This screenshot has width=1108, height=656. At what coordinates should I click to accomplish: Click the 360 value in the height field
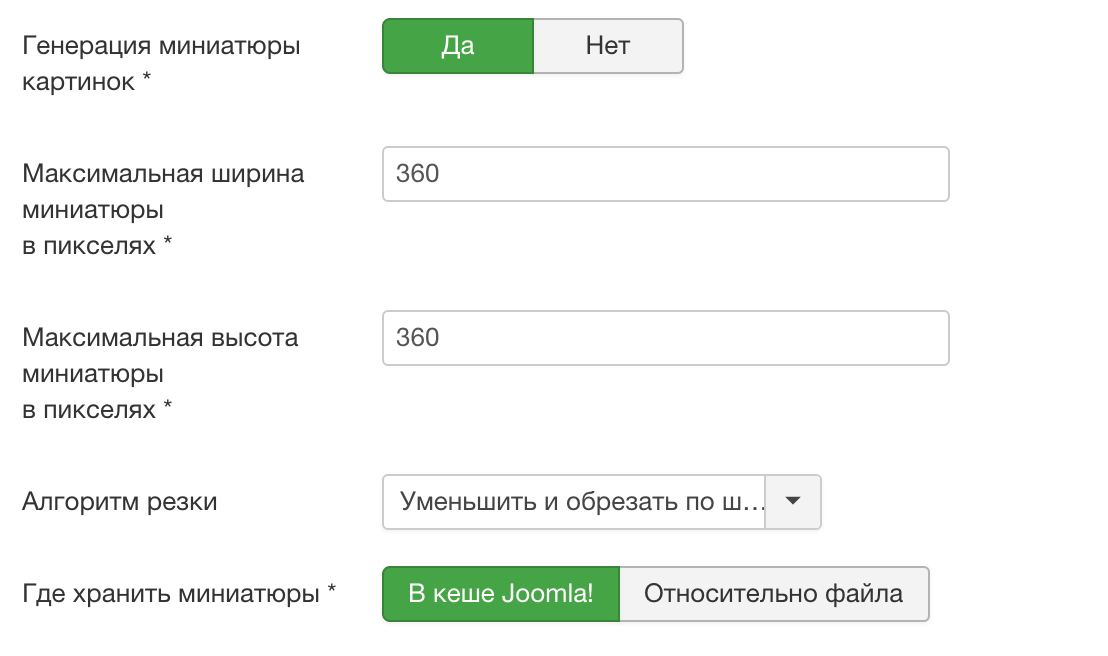tap(418, 338)
